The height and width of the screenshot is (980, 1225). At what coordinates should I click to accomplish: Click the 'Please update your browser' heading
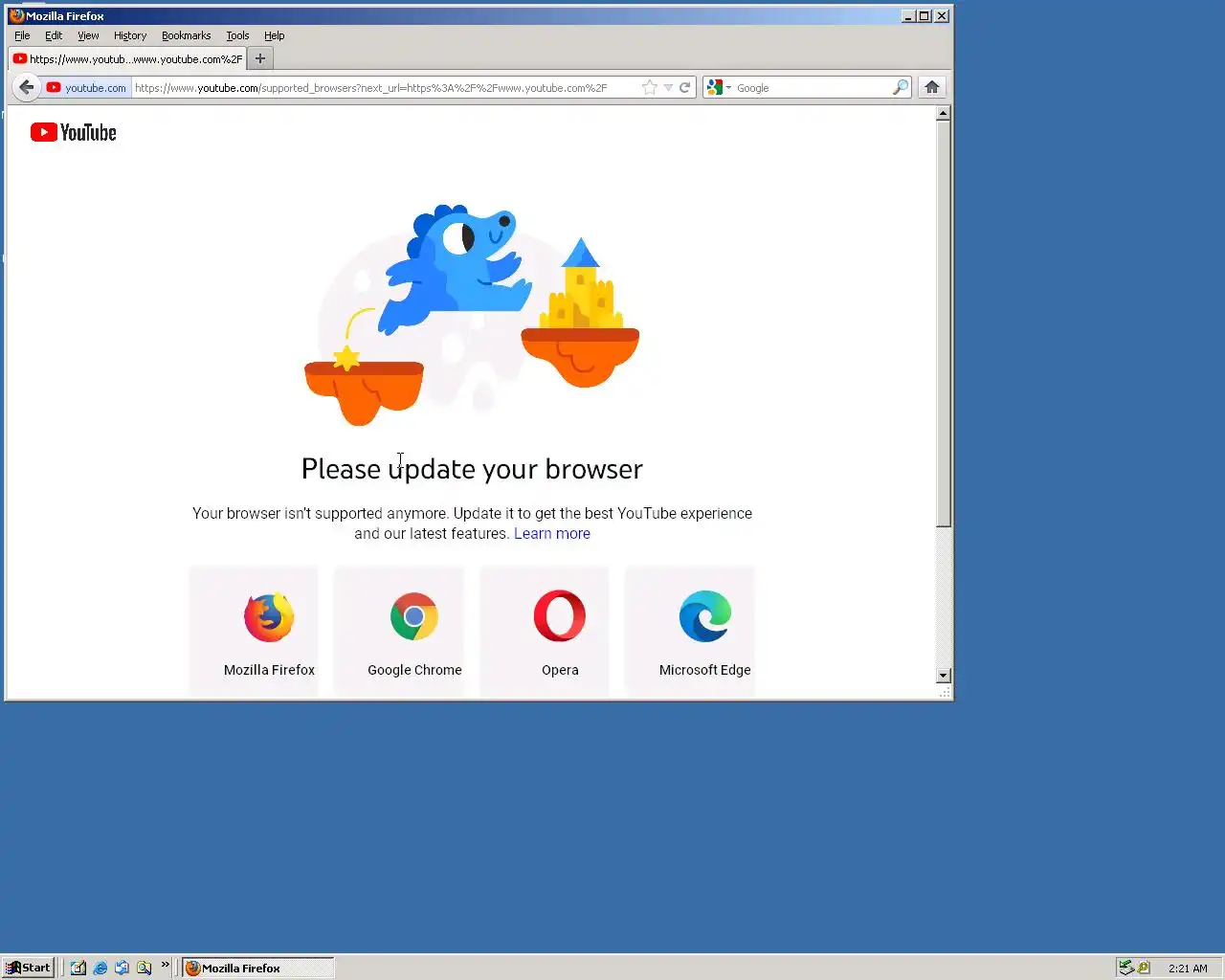[472, 469]
